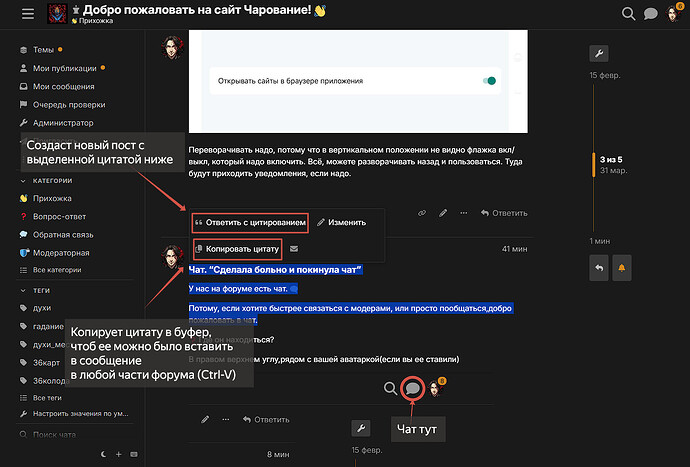
Task: Click the notification bell button in timeline
Action: pos(621,268)
